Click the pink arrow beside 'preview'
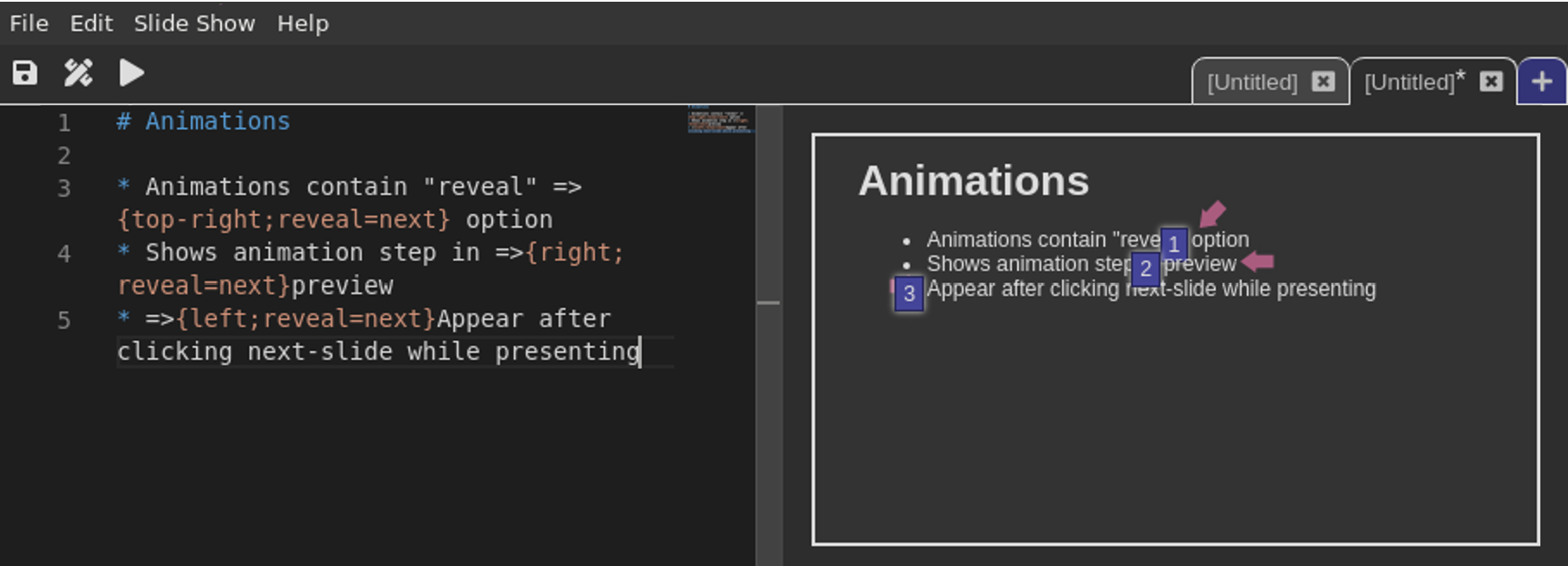 (x=1258, y=261)
